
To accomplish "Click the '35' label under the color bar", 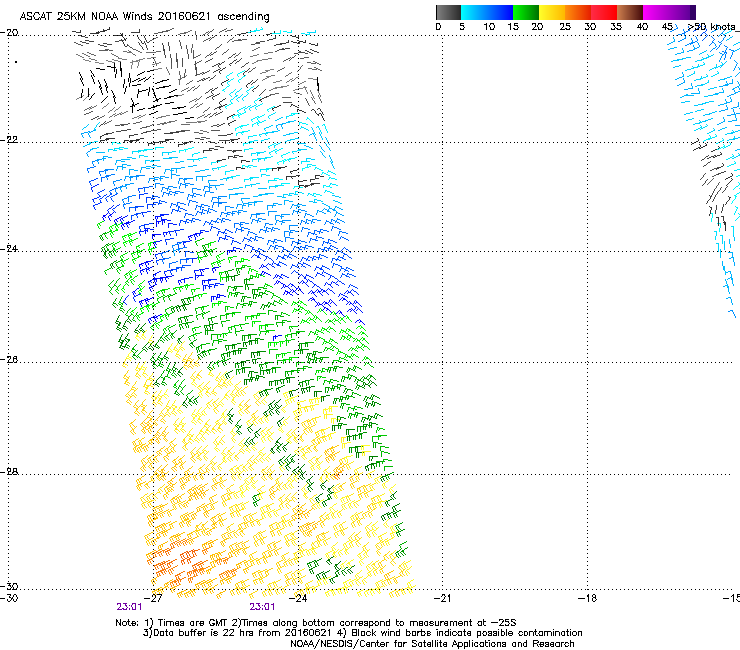I will click(x=616, y=27).
